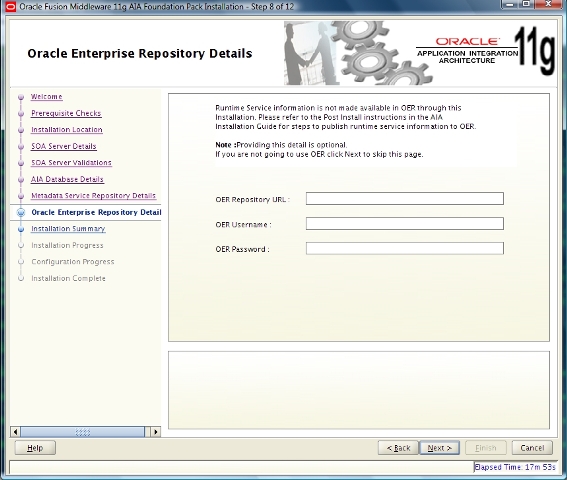
Task: Jump to SOA Server Validations step
Action: pyautogui.click(x=71, y=162)
